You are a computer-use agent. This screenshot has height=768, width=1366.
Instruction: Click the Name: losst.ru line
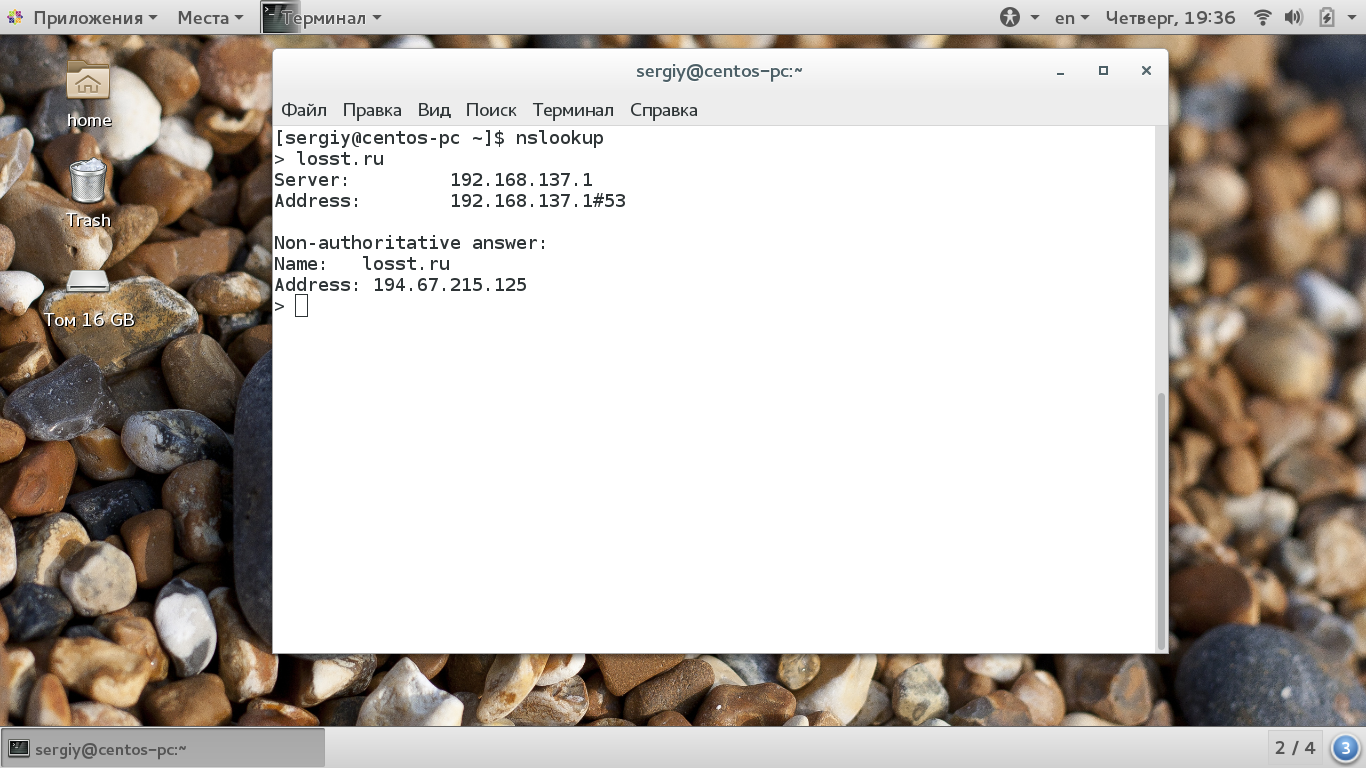click(x=362, y=264)
